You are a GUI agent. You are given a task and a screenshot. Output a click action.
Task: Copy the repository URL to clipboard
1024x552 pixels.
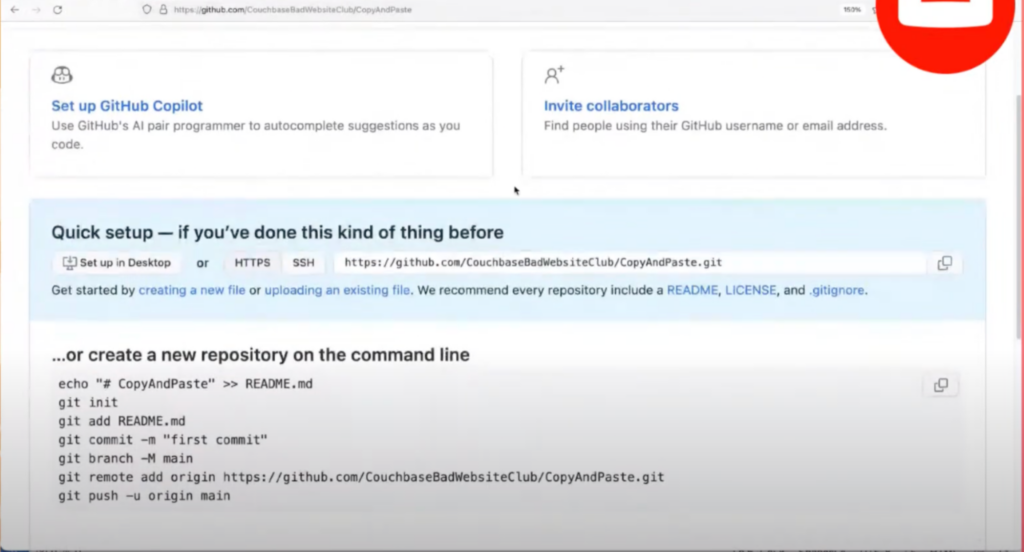(944, 263)
